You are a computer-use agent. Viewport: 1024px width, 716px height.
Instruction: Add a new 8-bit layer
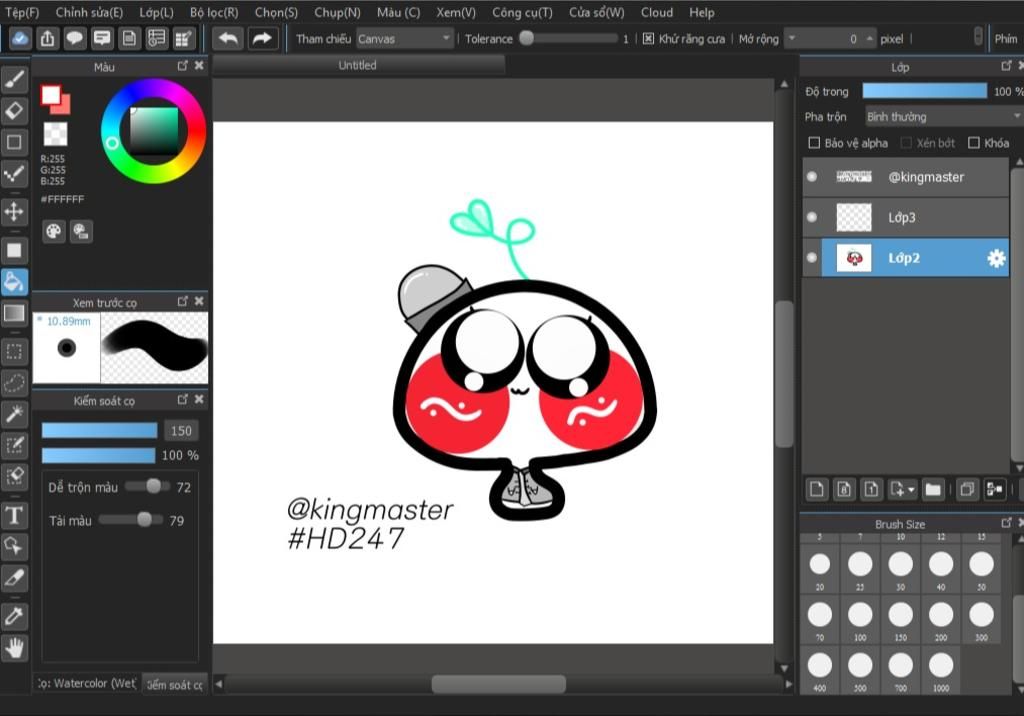coord(844,489)
